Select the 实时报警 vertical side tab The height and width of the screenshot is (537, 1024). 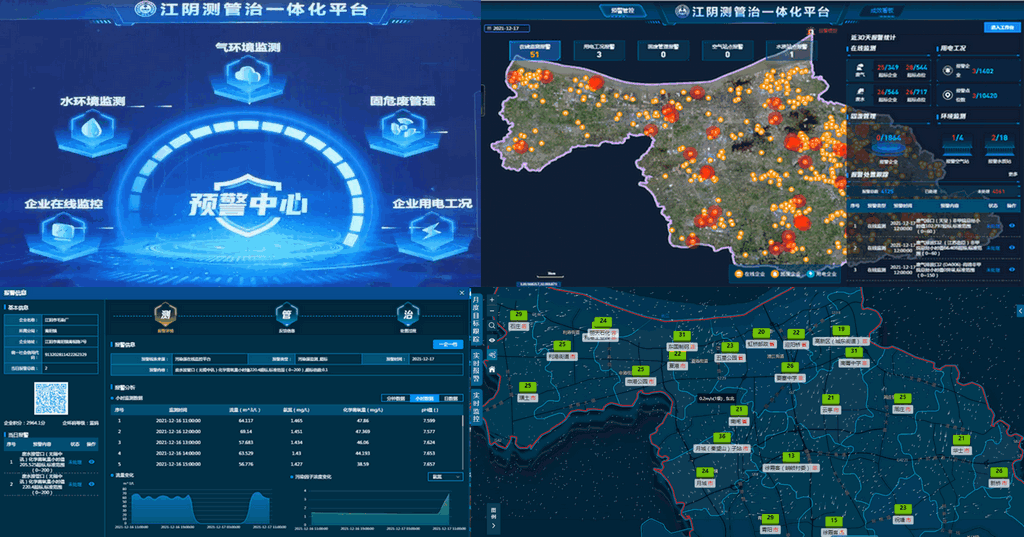coord(477,364)
